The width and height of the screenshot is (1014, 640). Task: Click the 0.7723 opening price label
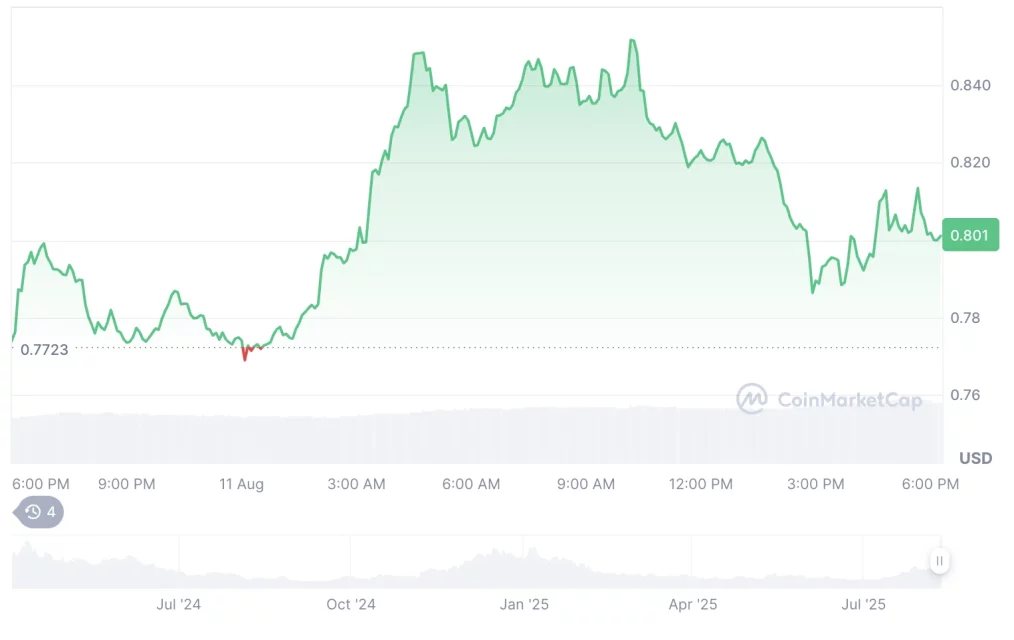tap(43, 349)
